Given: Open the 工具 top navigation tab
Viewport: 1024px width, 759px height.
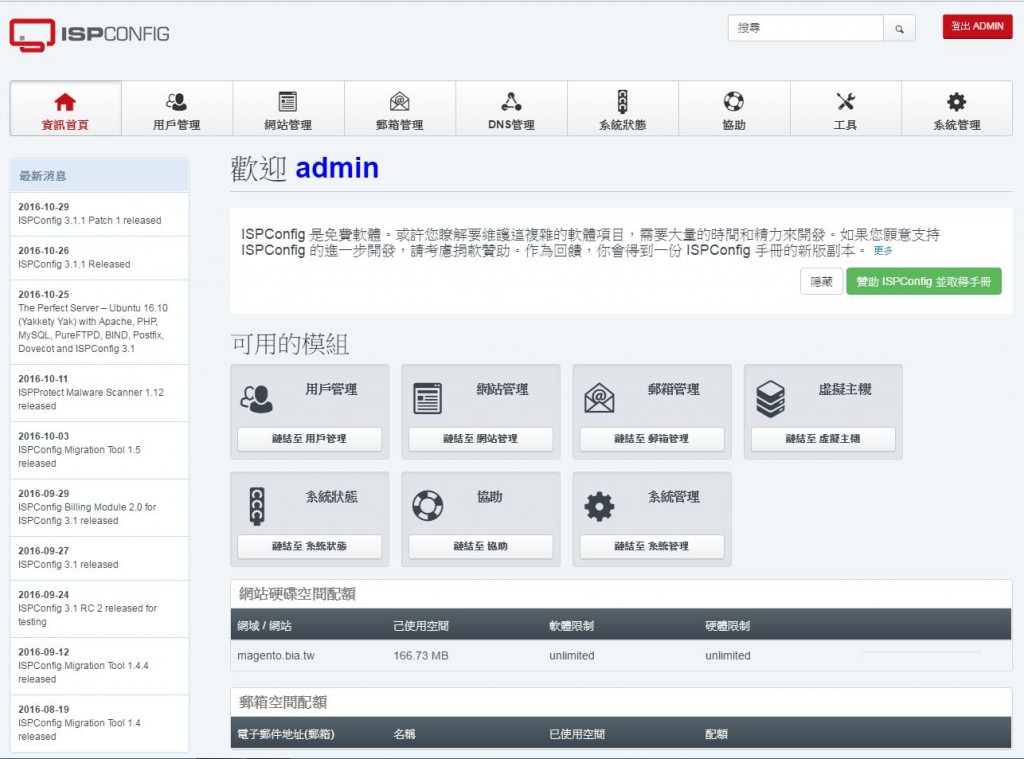Looking at the screenshot, I should [x=846, y=109].
